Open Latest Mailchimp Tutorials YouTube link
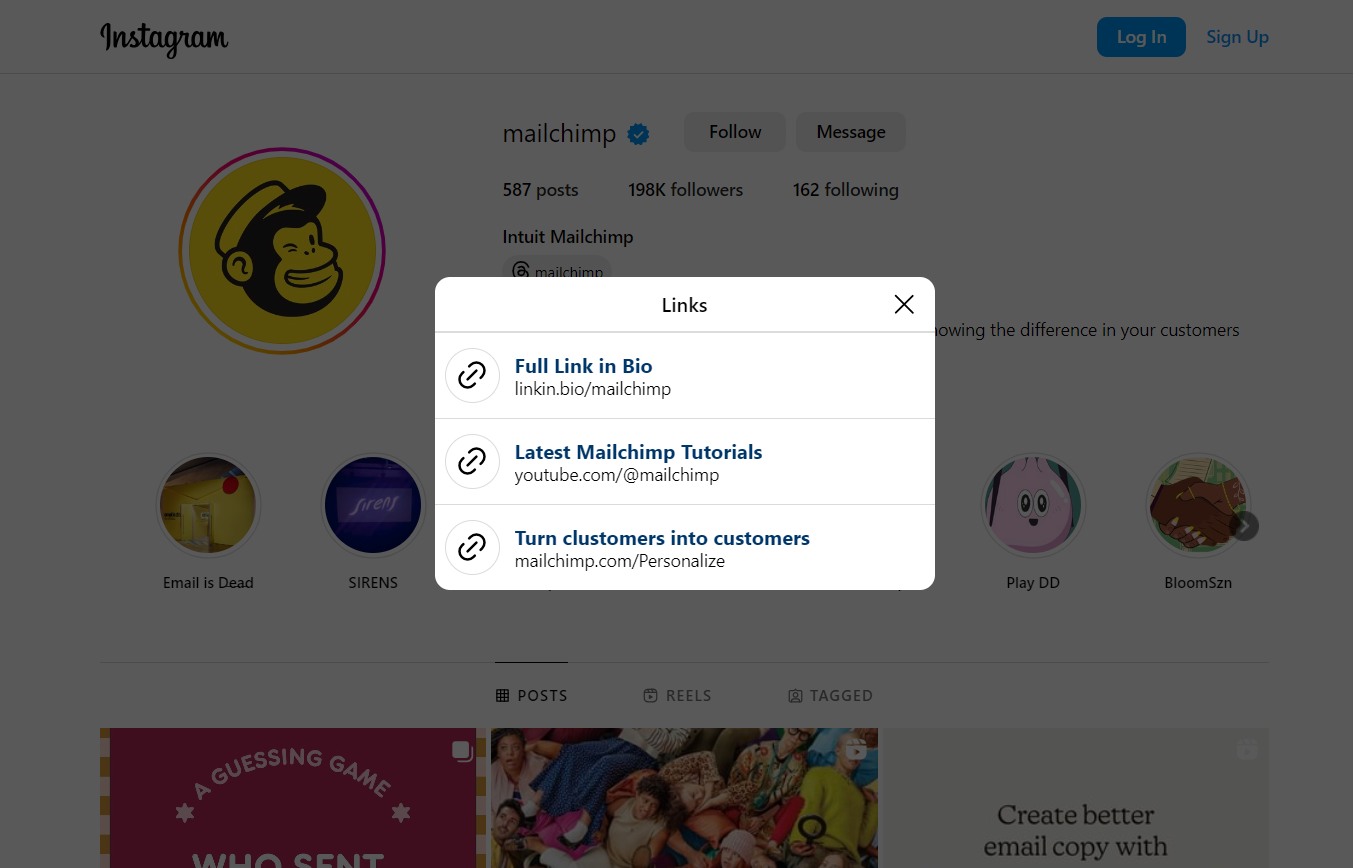 point(638,453)
